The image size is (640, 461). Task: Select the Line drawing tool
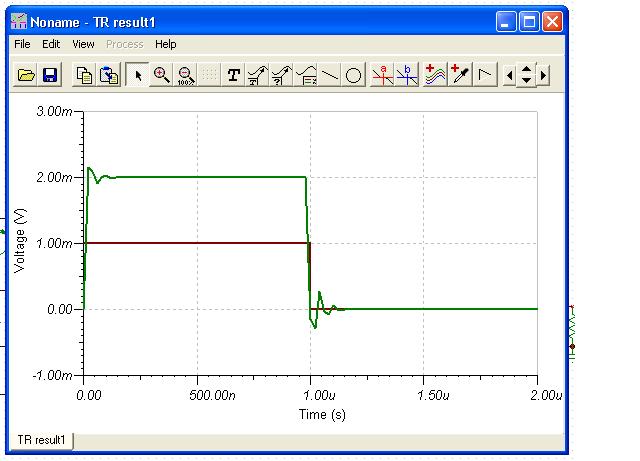[x=330, y=75]
